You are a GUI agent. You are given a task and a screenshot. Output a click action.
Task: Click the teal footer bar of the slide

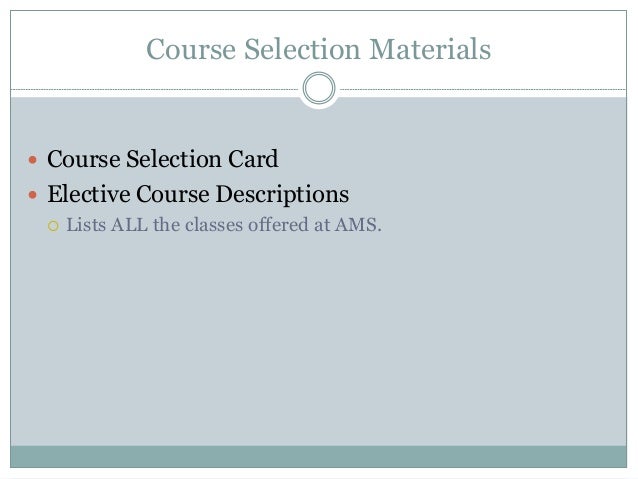click(319, 456)
